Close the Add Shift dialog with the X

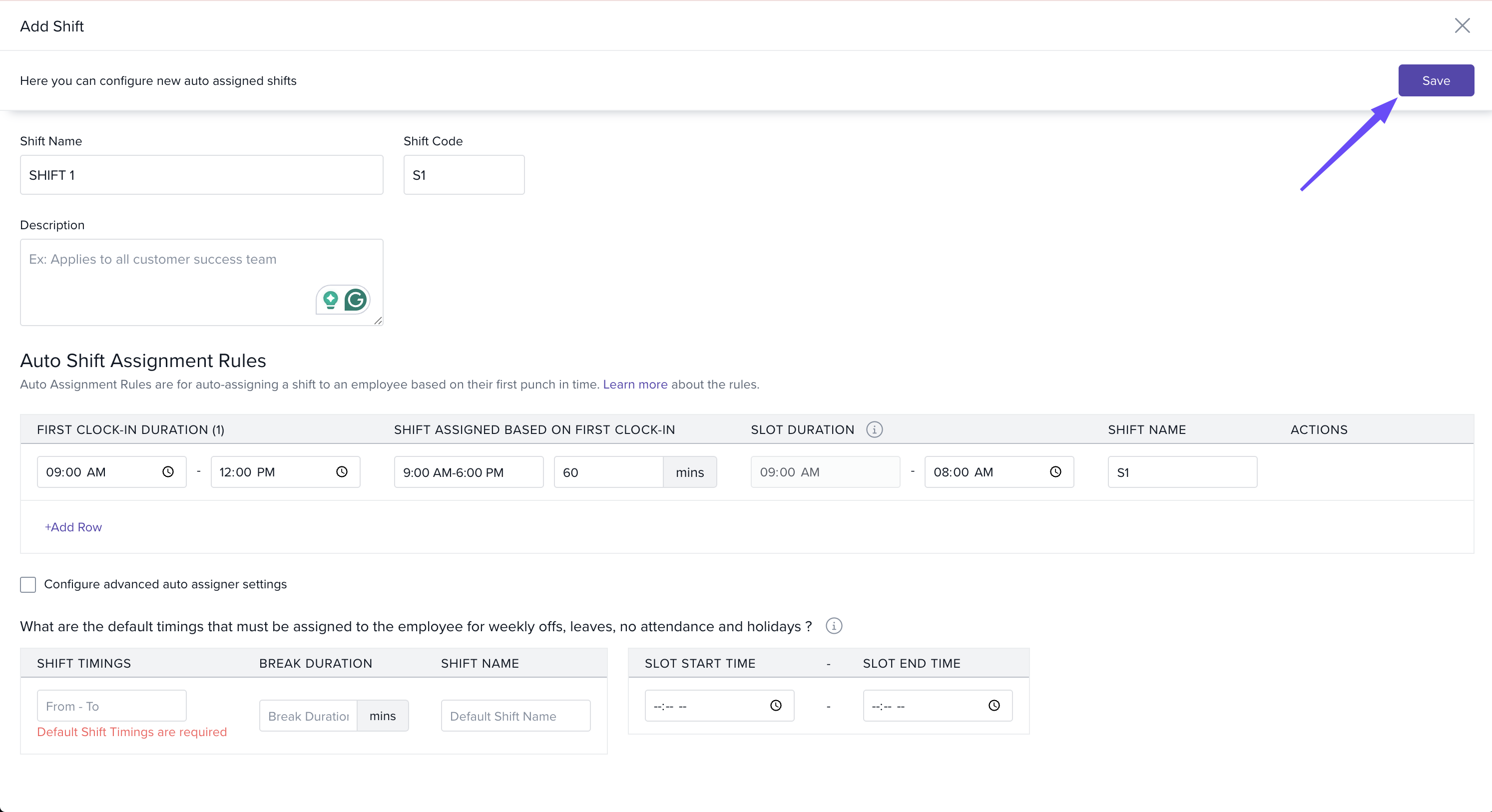tap(1462, 25)
